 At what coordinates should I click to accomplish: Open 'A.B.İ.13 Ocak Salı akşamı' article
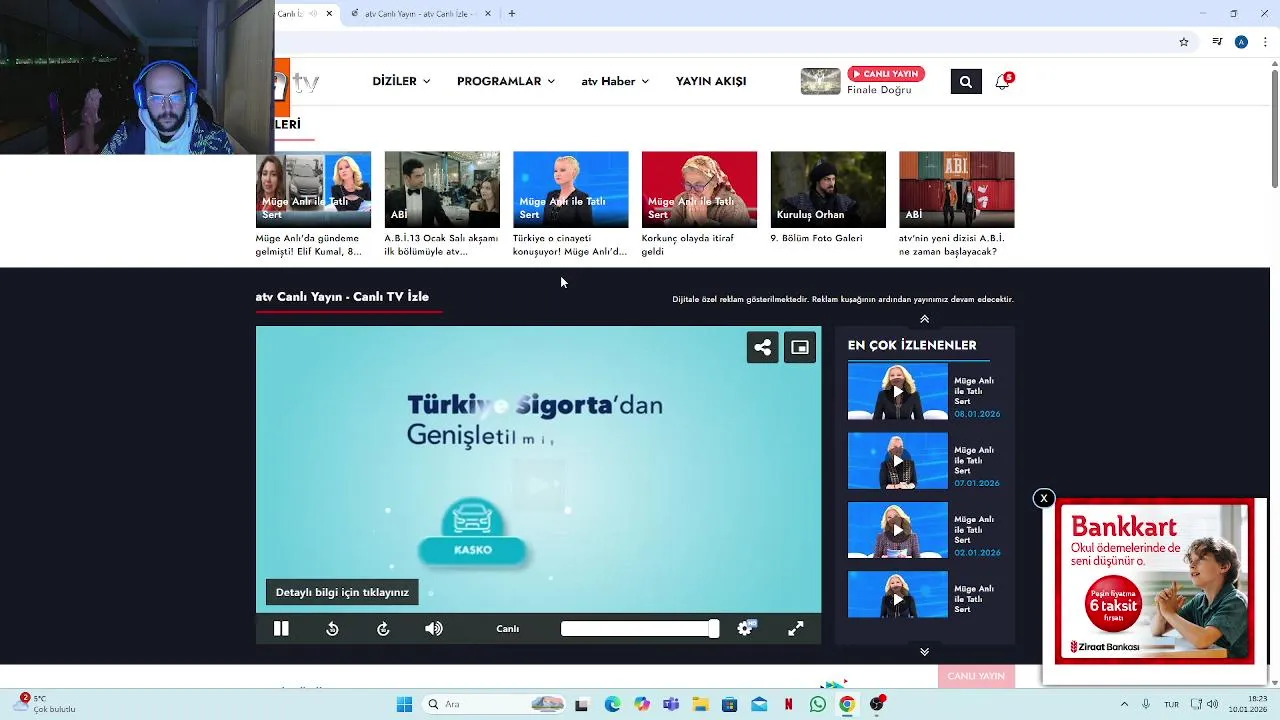pos(442,204)
